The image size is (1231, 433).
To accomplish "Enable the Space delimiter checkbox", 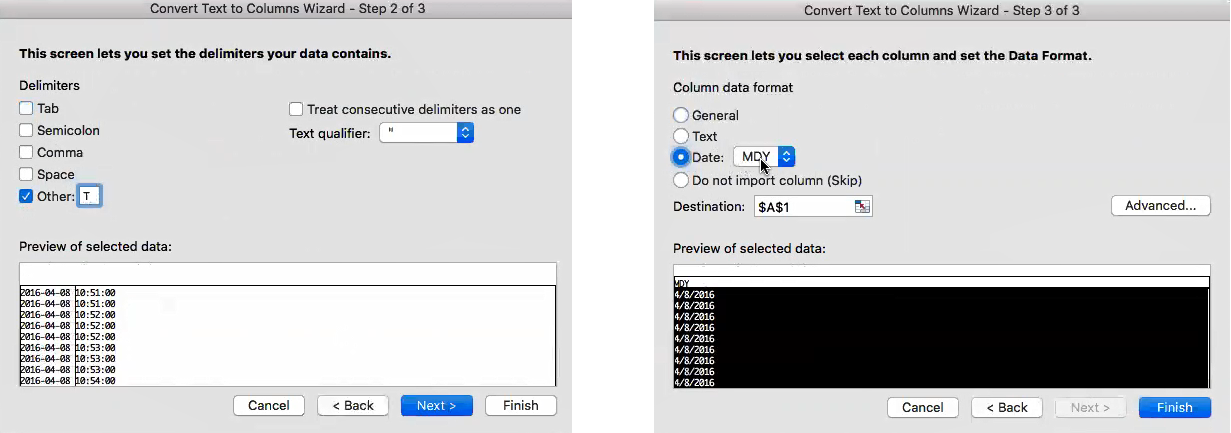I will pyautogui.click(x=26, y=174).
